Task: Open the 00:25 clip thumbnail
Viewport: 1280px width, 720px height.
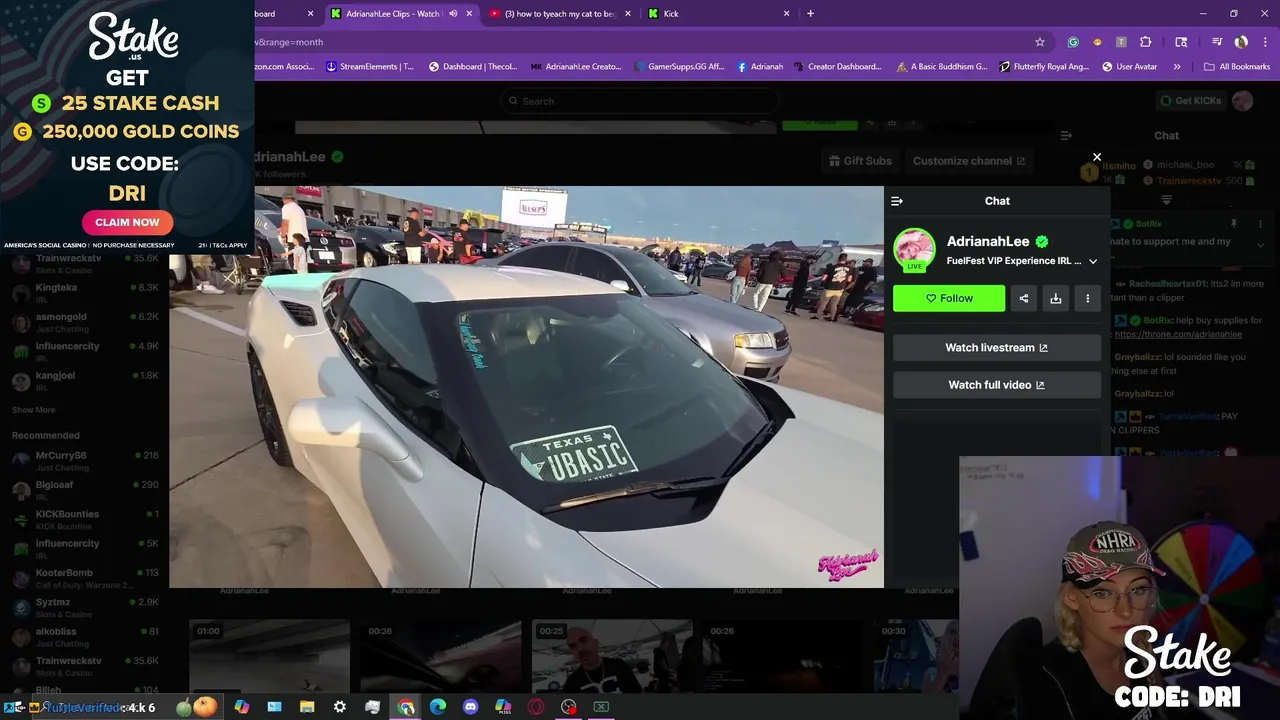Action: [x=612, y=655]
